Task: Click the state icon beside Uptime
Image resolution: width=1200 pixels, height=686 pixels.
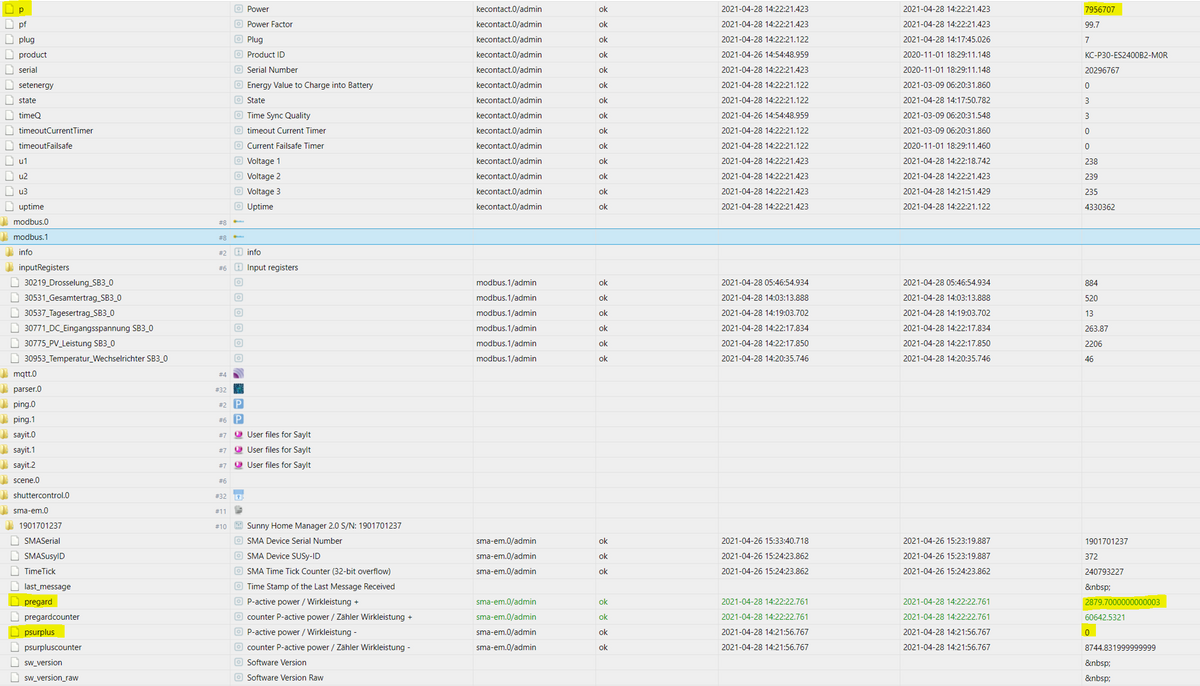Action: point(238,207)
